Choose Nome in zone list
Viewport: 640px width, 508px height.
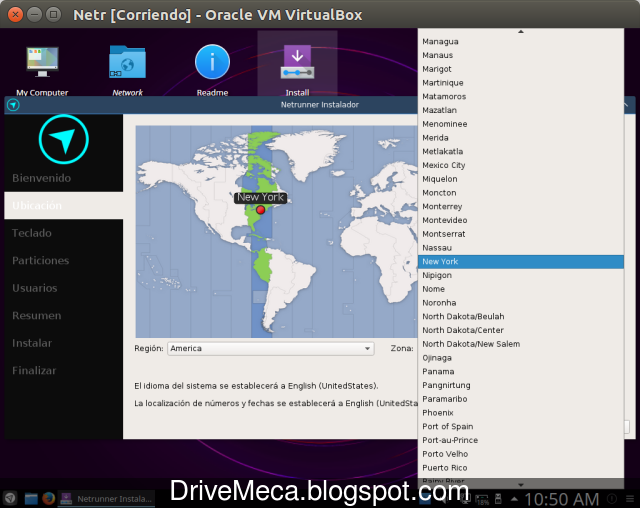521,289
